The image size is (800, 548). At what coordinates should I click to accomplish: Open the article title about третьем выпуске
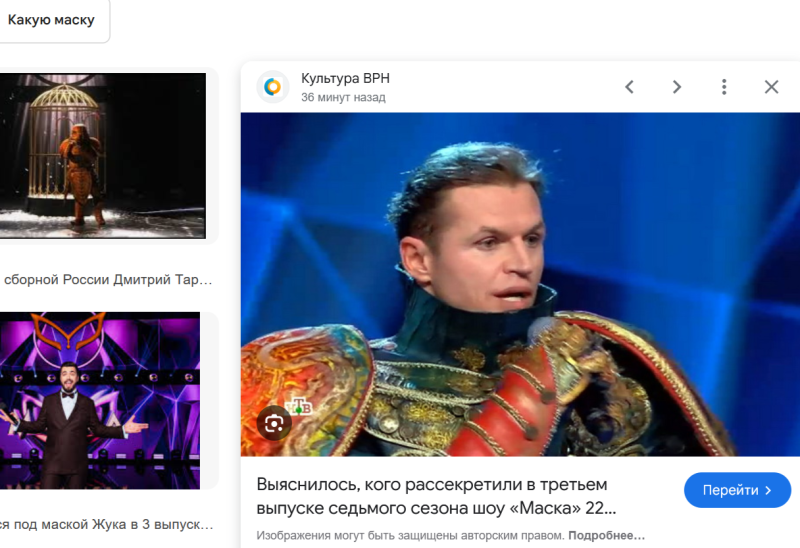[436, 496]
